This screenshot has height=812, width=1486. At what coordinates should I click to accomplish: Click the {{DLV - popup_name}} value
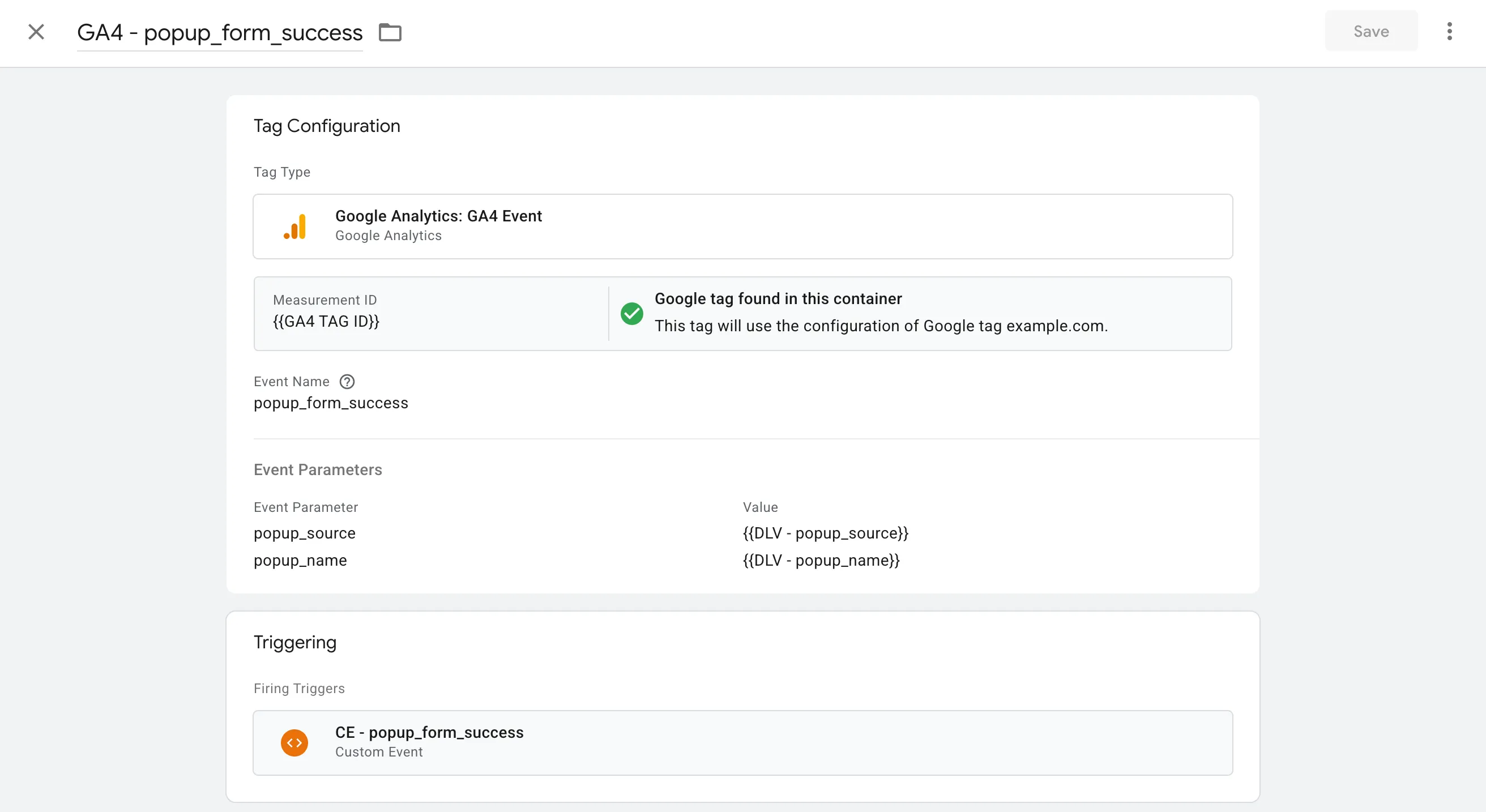821,561
